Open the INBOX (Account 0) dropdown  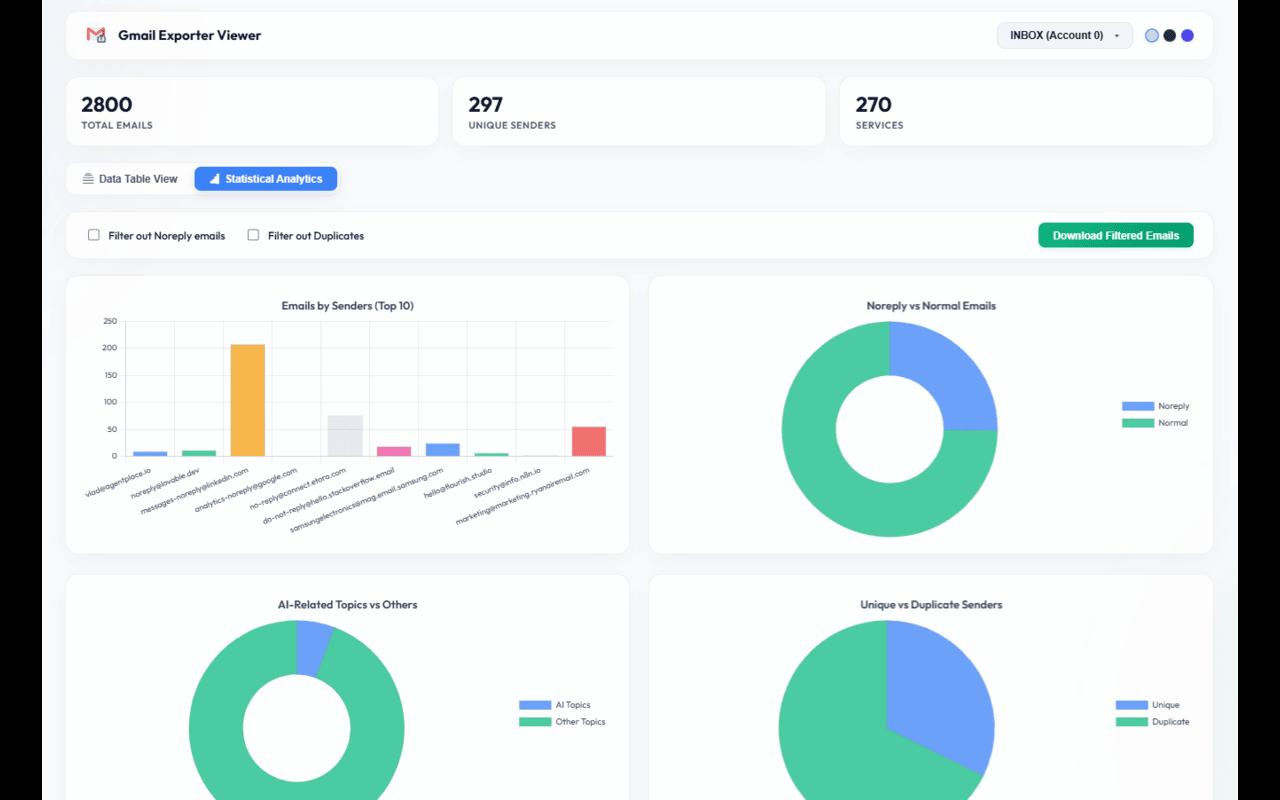[x=1065, y=35]
